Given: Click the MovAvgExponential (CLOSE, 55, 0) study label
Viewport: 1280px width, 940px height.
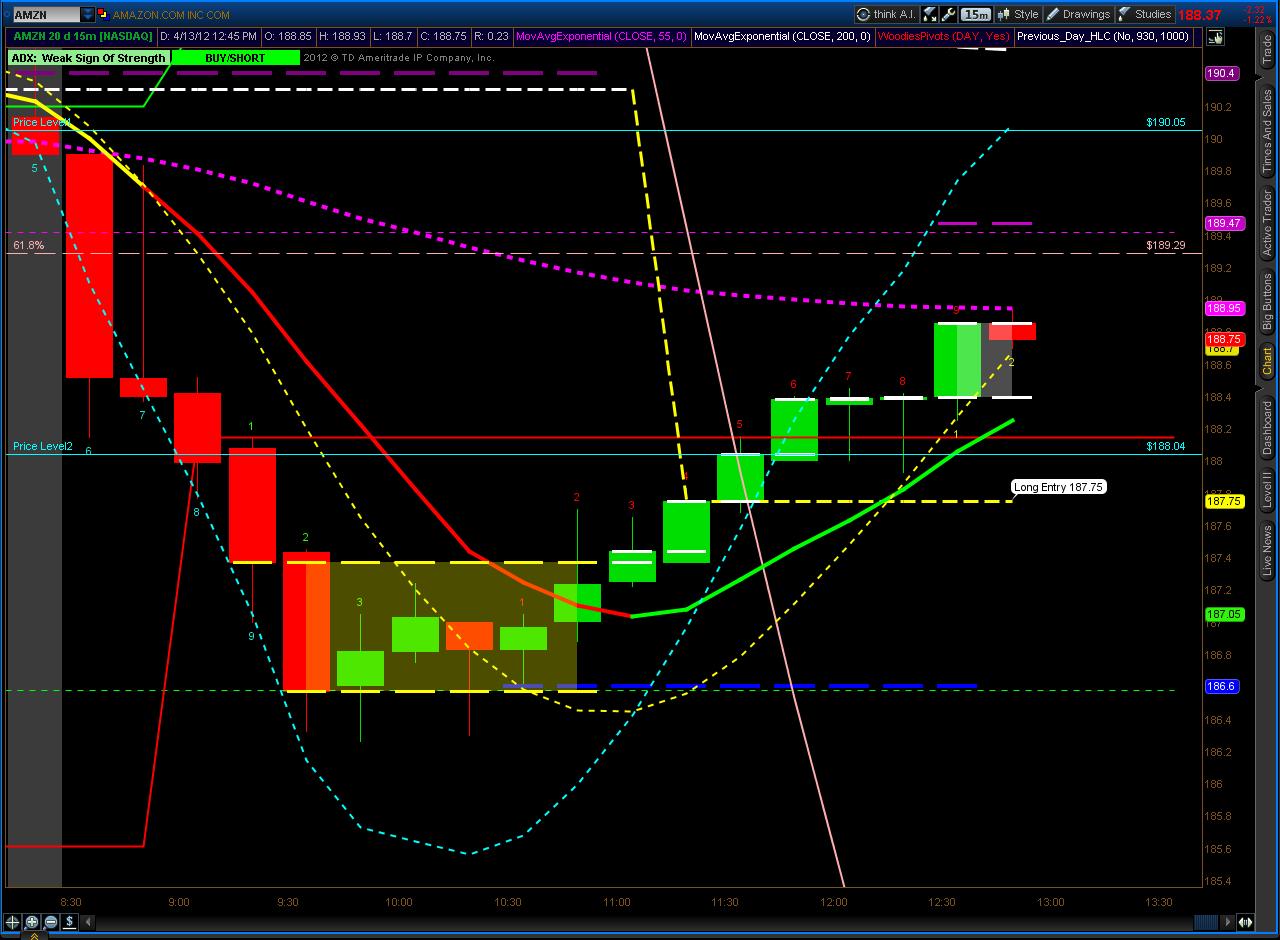Looking at the screenshot, I should point(601,36).
